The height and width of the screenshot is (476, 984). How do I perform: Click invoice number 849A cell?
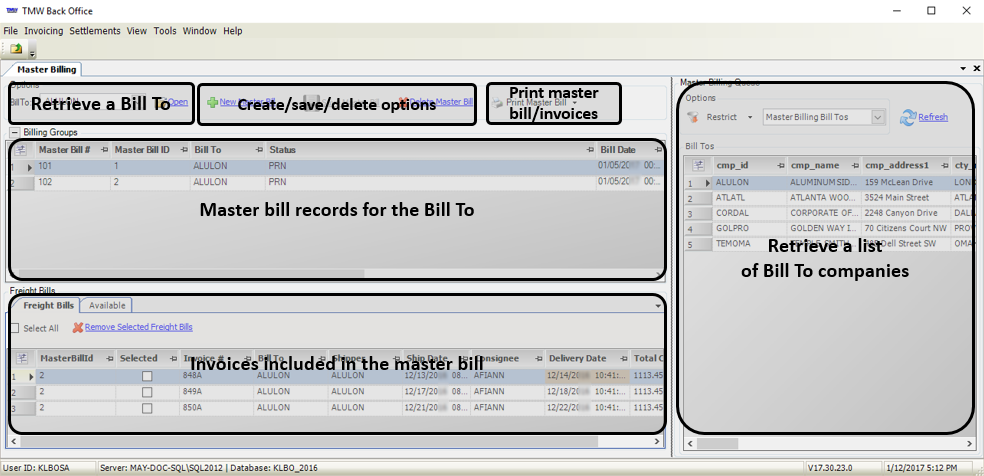point(217,392)
